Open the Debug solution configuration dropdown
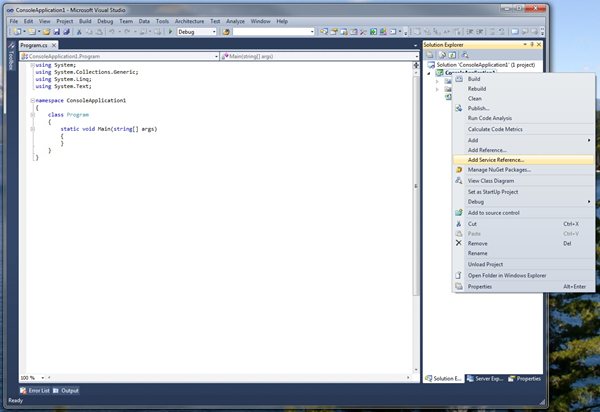The width and height of the screenshot is (600, 412). 214,32
